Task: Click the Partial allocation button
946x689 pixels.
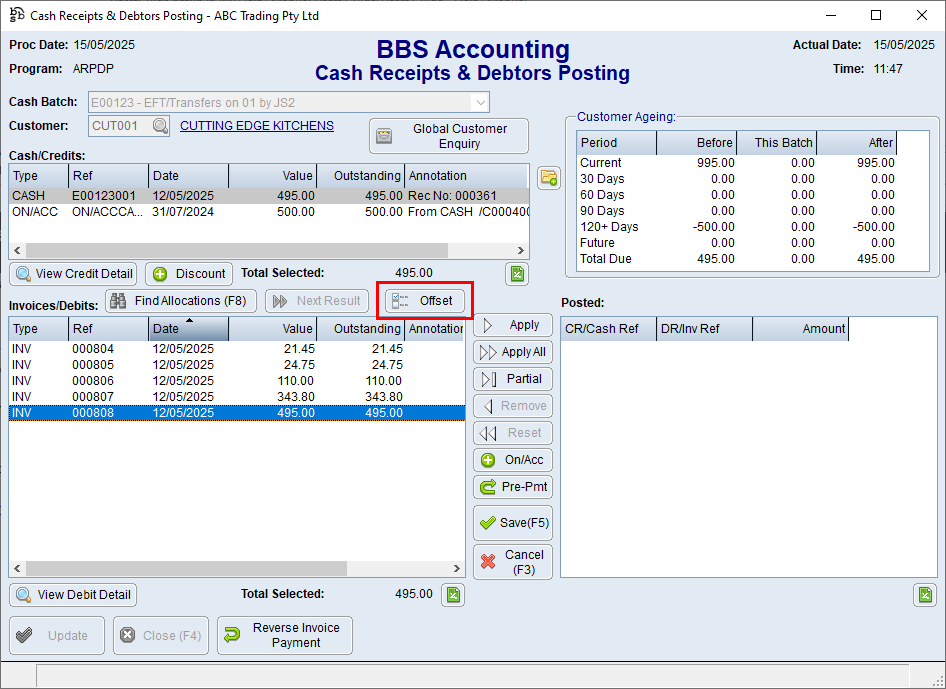Action: pos(513,378)
